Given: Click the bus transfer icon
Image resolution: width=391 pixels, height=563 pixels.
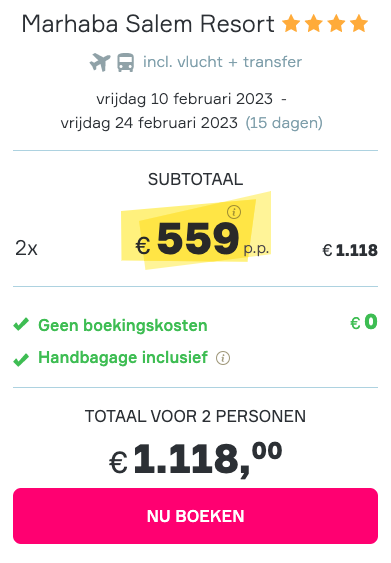Looking at the screenshot, I should click(126, 62).
